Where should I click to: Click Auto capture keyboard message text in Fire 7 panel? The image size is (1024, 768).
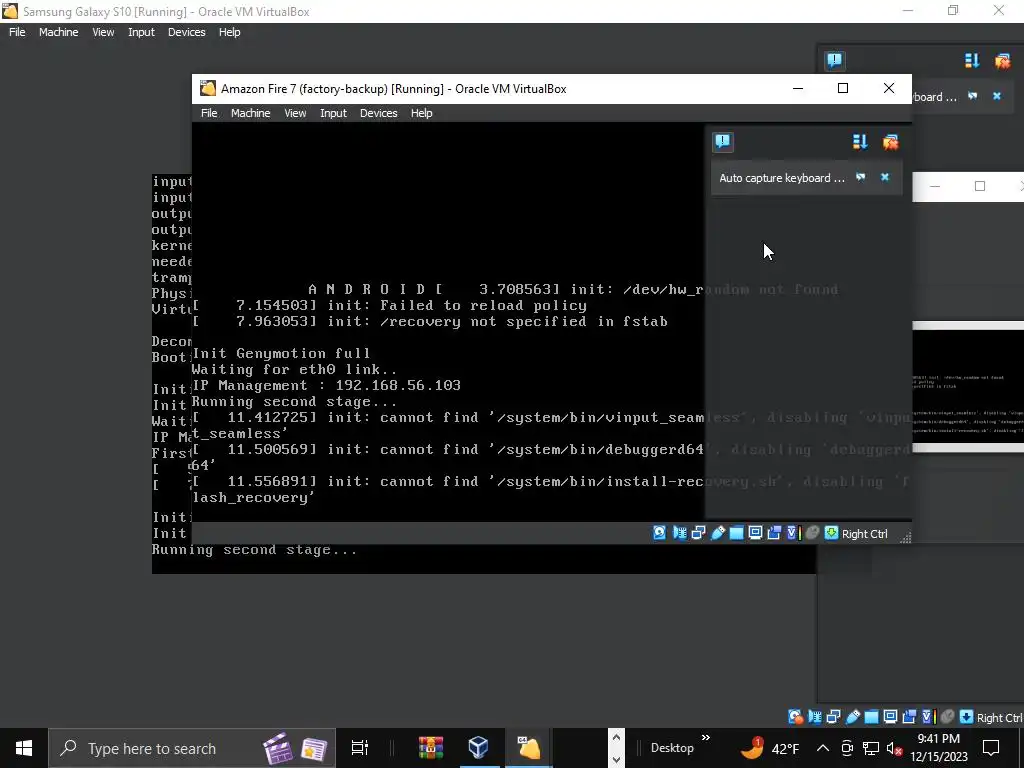pos(782,178)
